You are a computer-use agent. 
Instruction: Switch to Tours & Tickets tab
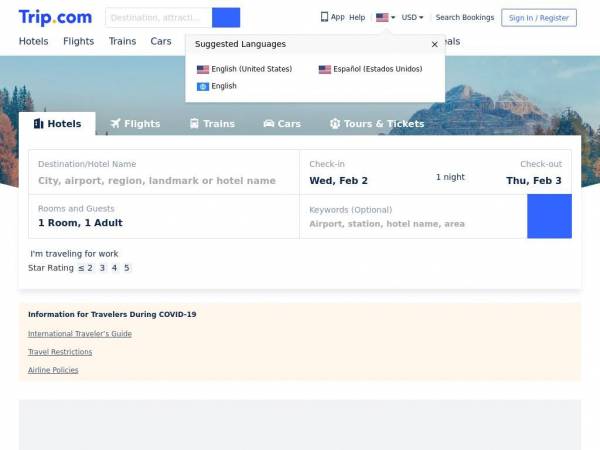click(x=377, y=124)
